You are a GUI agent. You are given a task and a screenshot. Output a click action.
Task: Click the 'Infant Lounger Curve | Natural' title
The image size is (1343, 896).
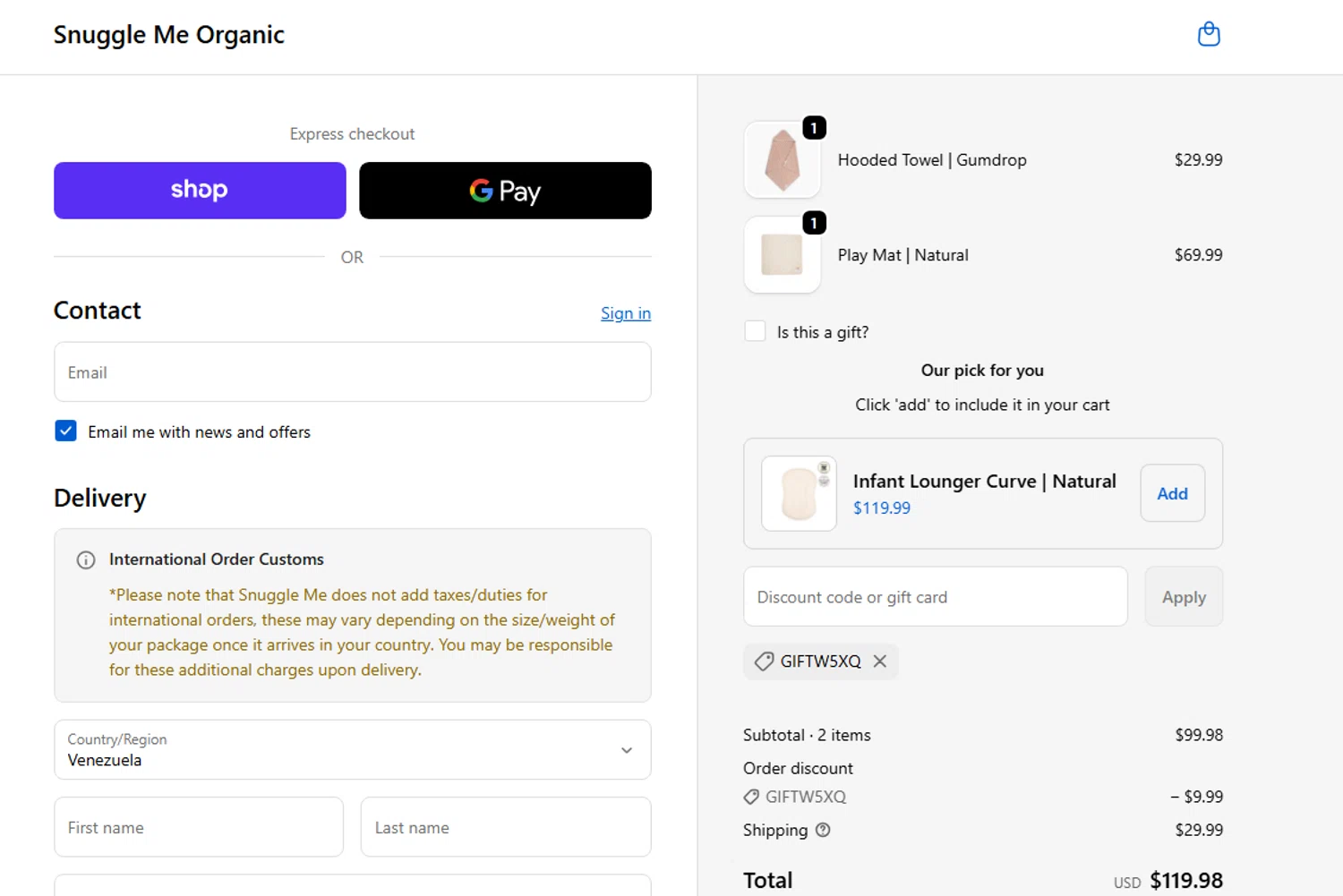click(985, 482)
